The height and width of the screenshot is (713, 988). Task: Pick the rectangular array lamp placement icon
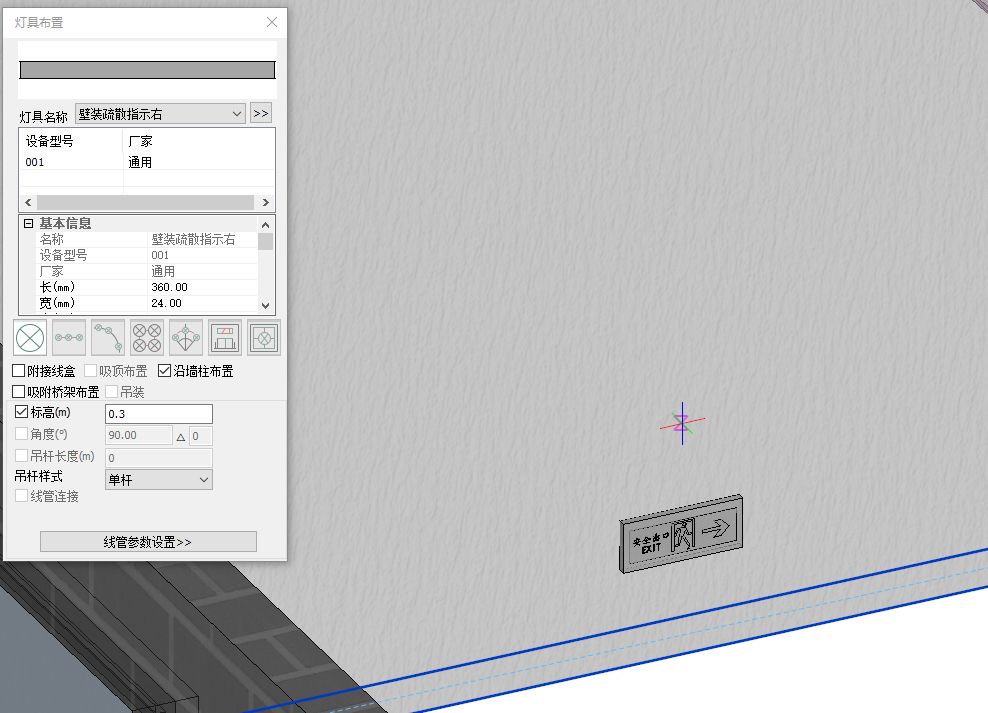point(147,338)
